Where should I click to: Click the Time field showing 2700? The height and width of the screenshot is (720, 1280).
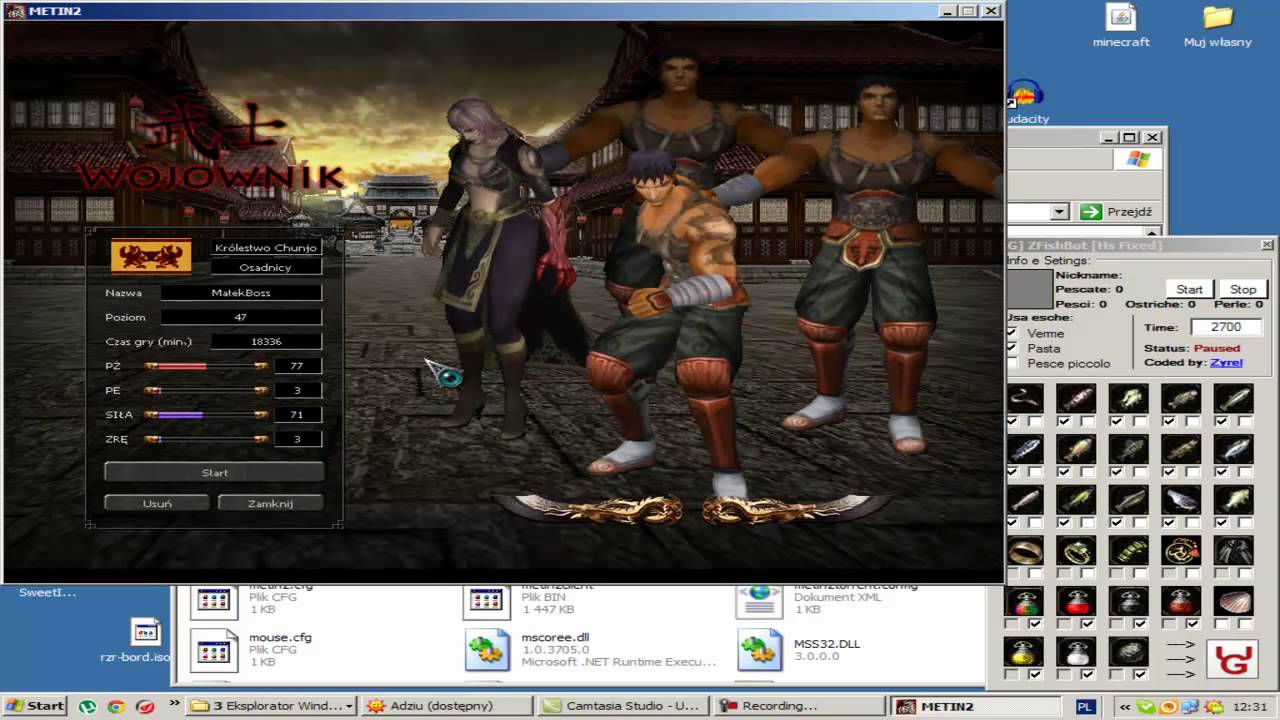(x=1226, y=327)
